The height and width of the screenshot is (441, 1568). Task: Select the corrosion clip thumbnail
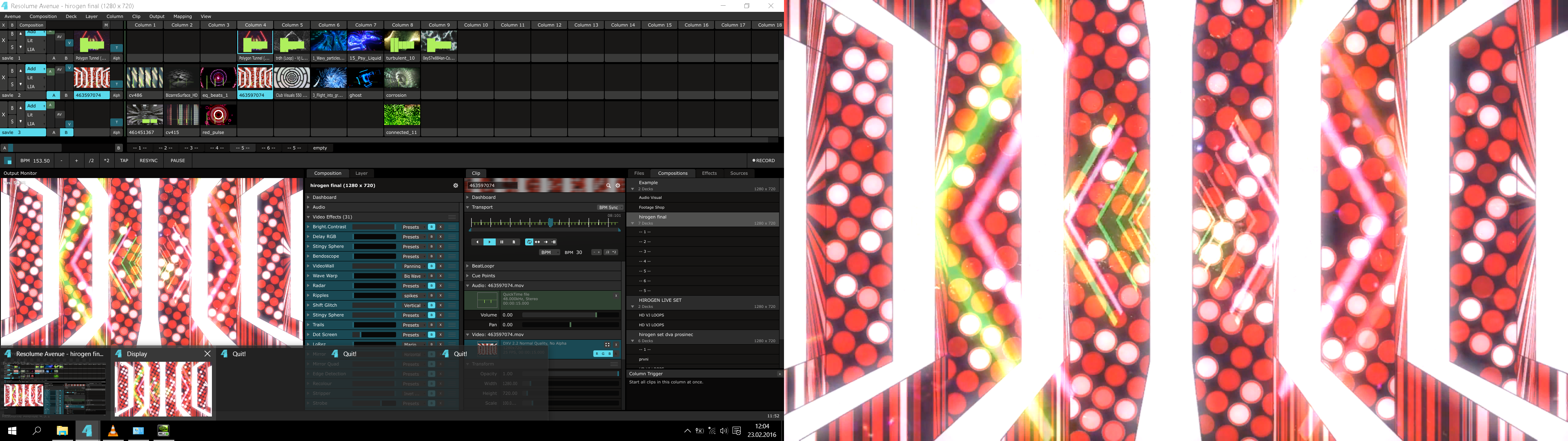click(x=402, y=78)
